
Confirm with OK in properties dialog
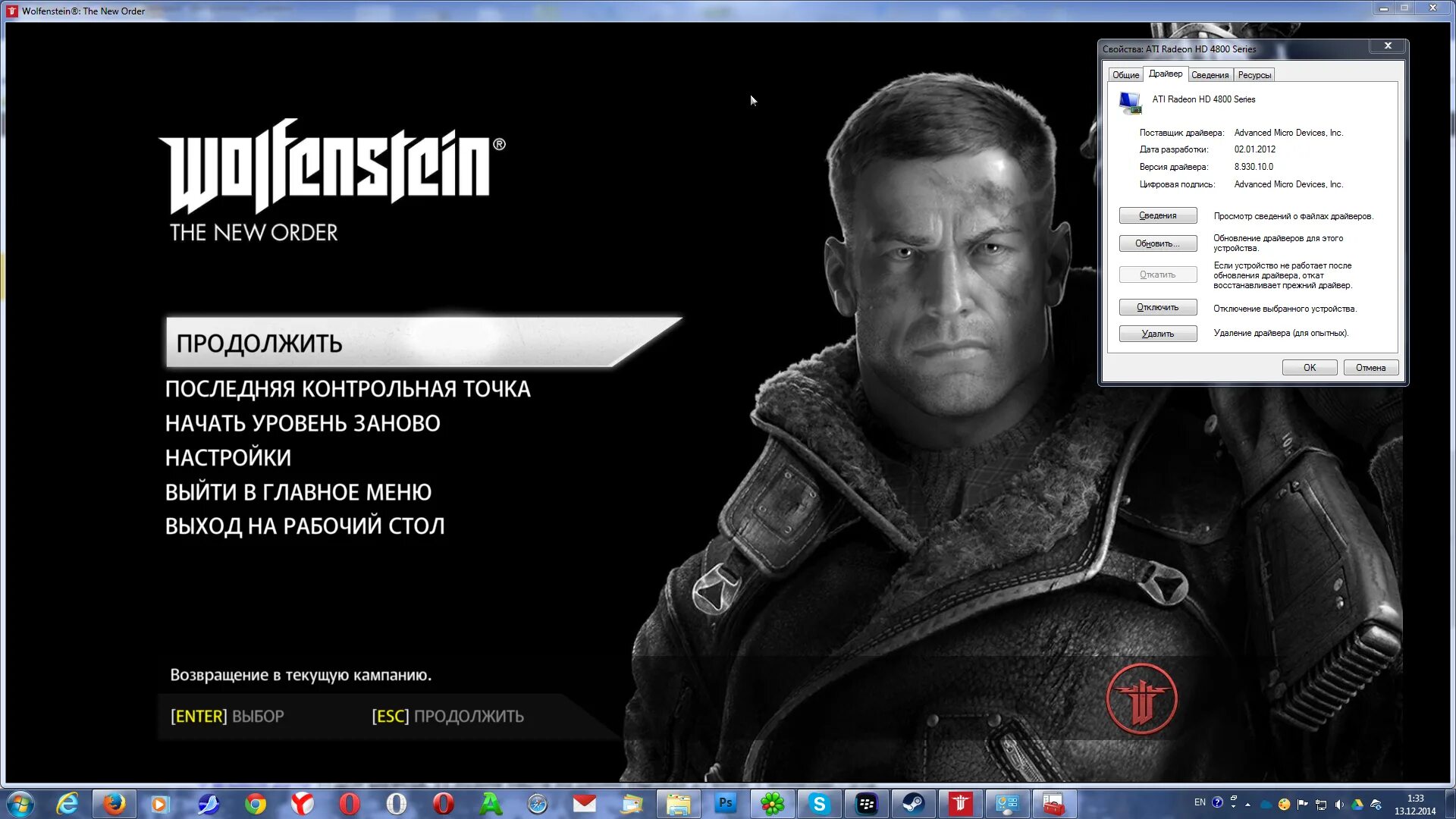point(1310,368)
